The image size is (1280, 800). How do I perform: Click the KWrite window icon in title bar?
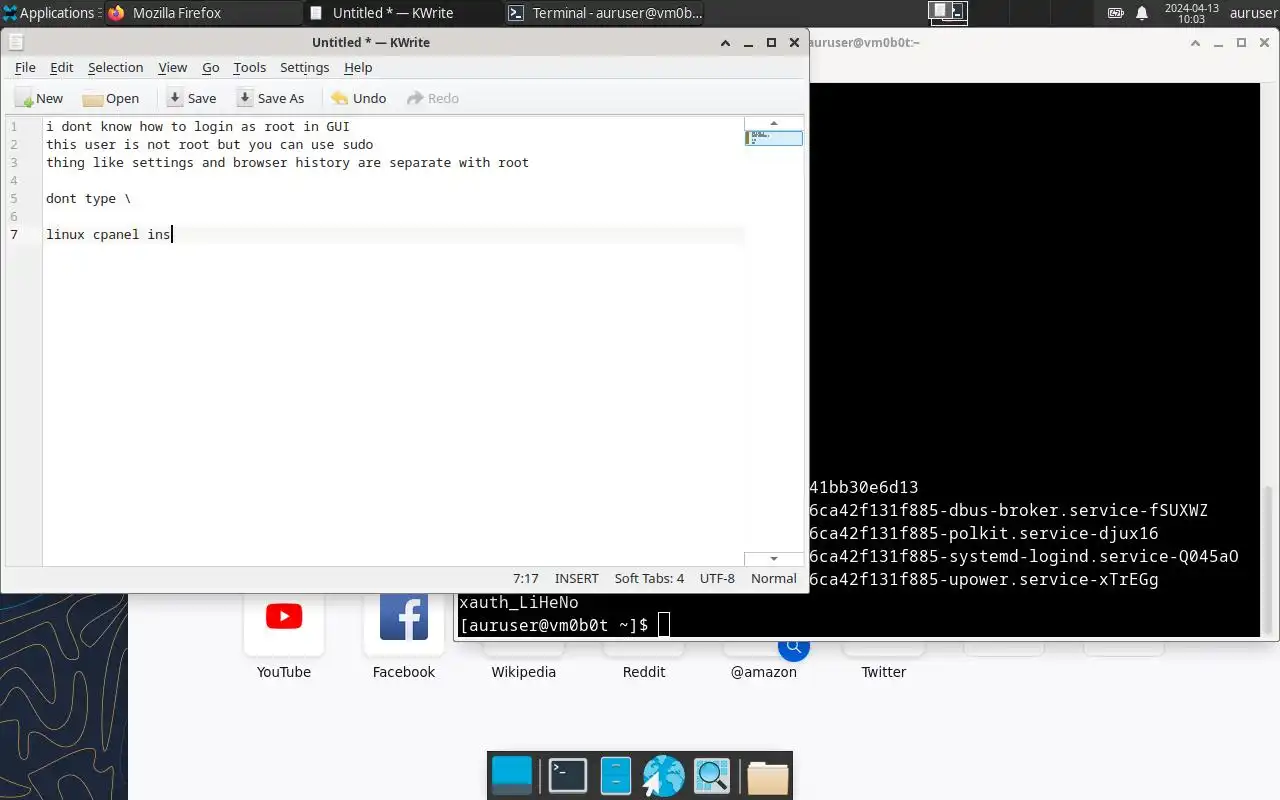pyautogui.click(x=16, y=42)
